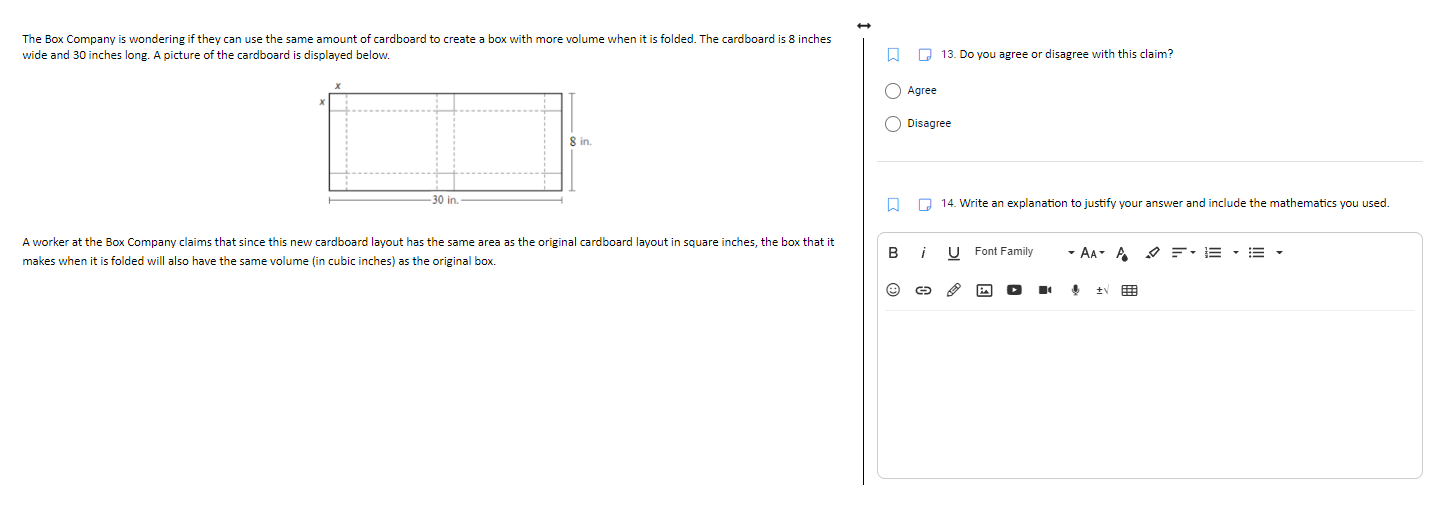1431x509 pixels.
Task: Click the "8 in." dimension label
Action: pos(581,142)
